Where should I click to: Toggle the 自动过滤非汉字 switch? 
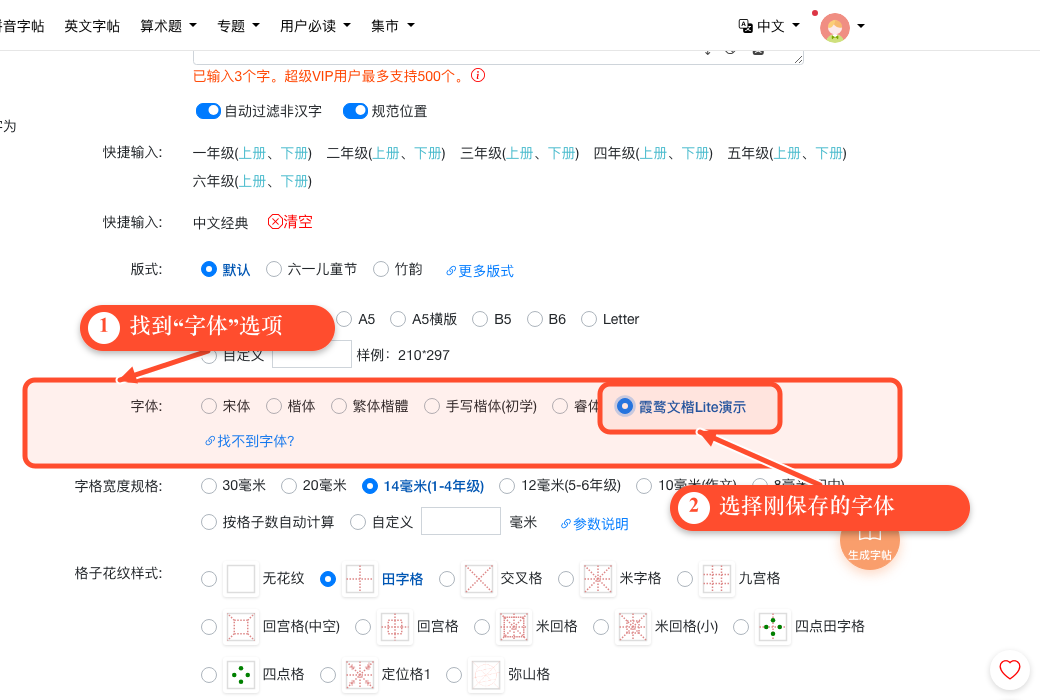208,111
